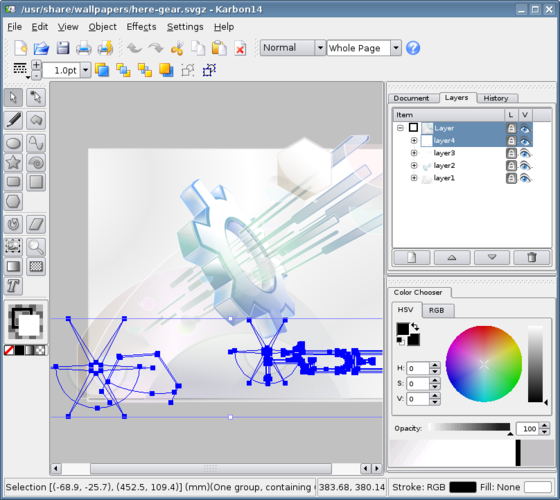This screenshot has height=500, width=560.
Task: Toggle lock of layer4
Action: point(511,141)
